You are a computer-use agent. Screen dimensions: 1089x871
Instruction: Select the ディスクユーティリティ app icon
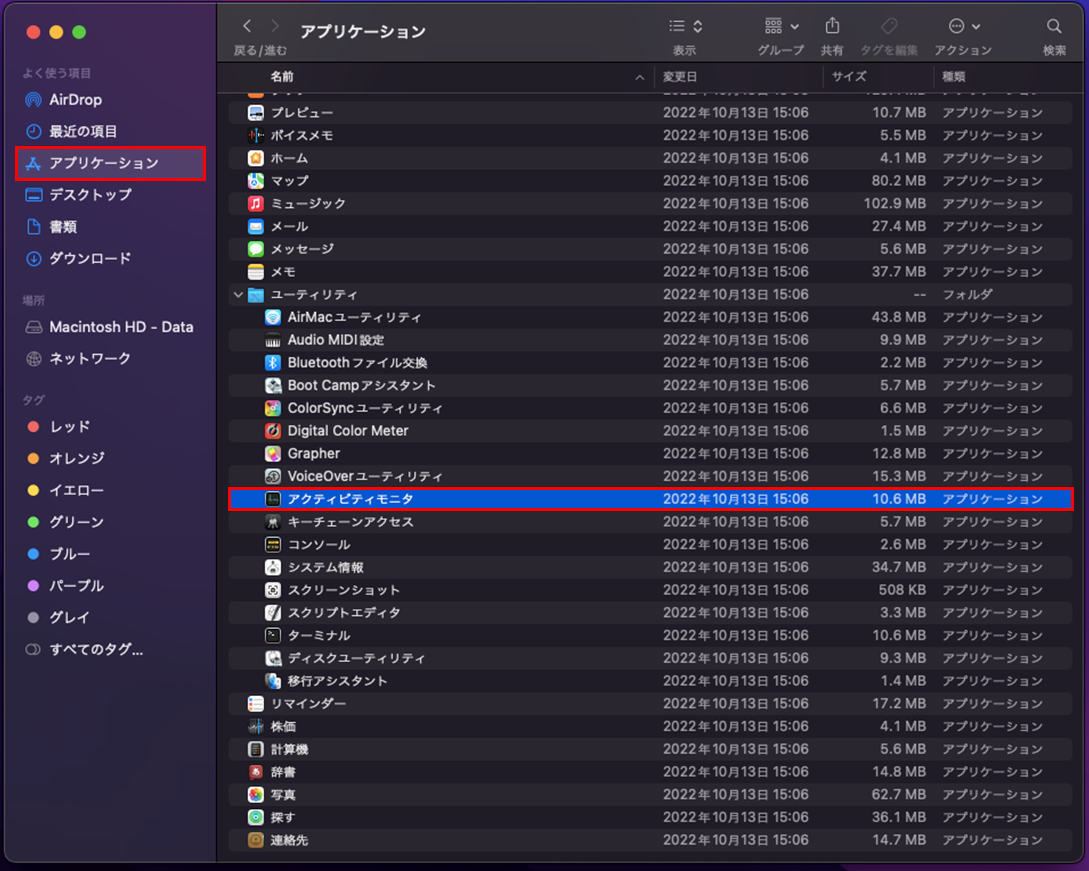pos(273,658)
